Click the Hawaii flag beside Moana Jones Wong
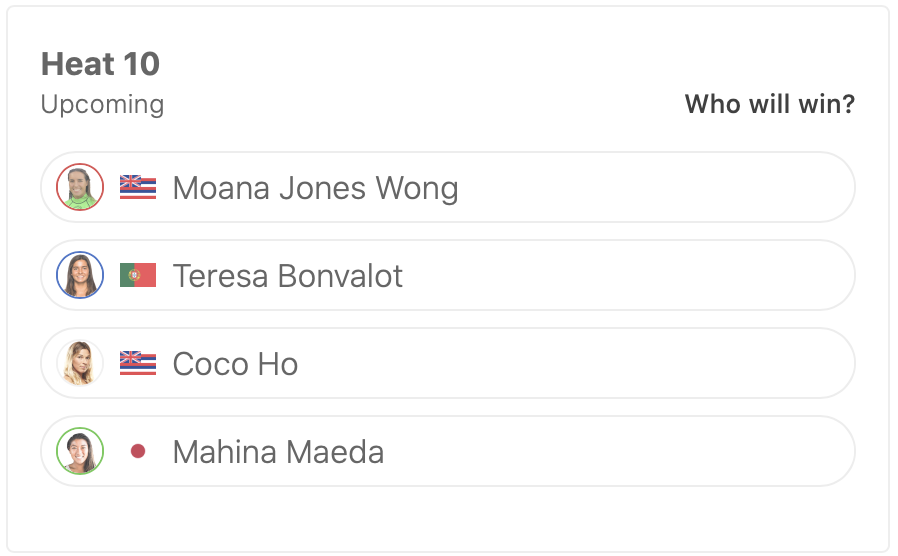Image resolution: width=898 pixels, height=556 pixels. click(x=138, y=187)
